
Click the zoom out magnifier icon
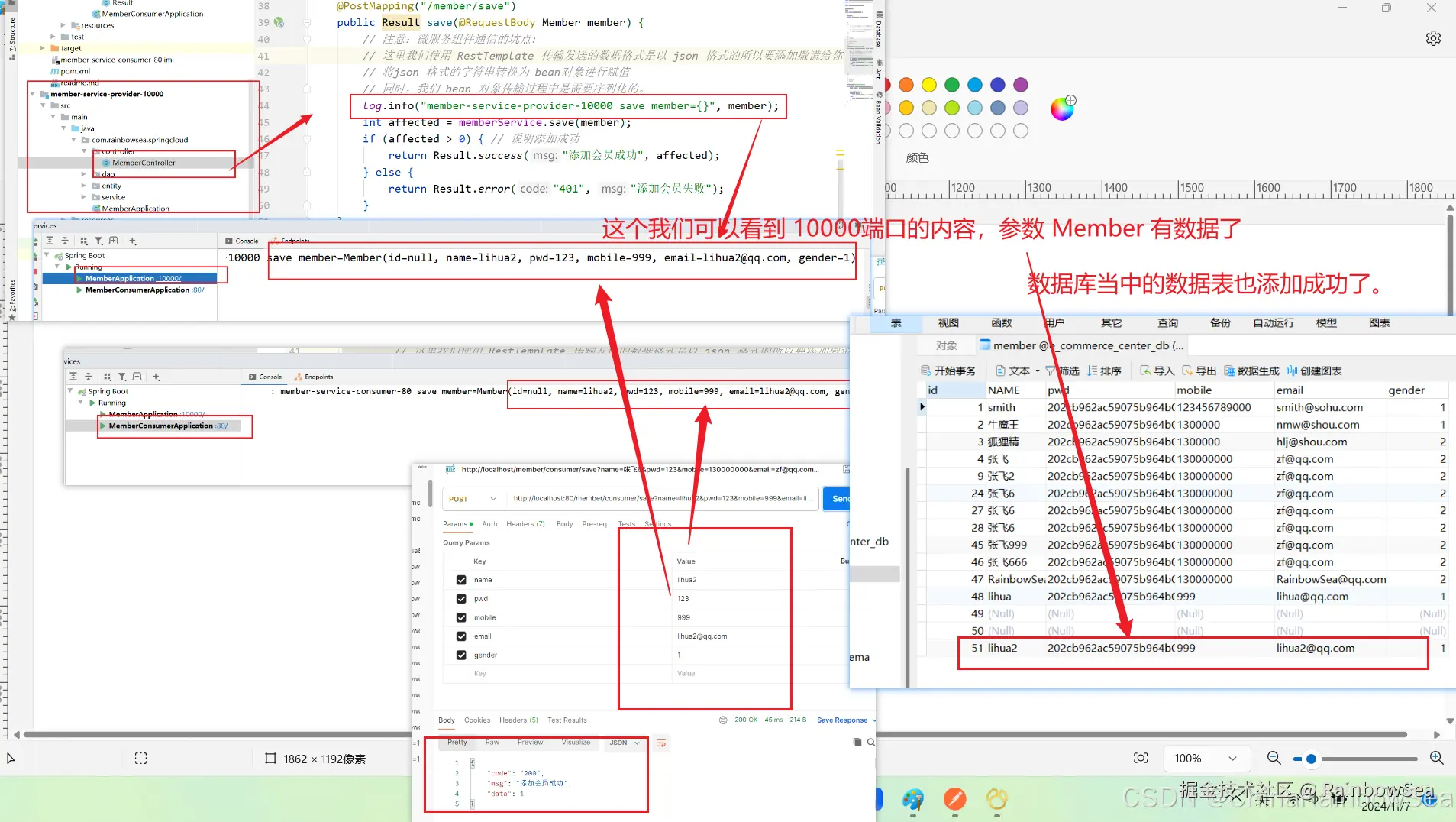pyautogui.click(x=1274, y=758)
